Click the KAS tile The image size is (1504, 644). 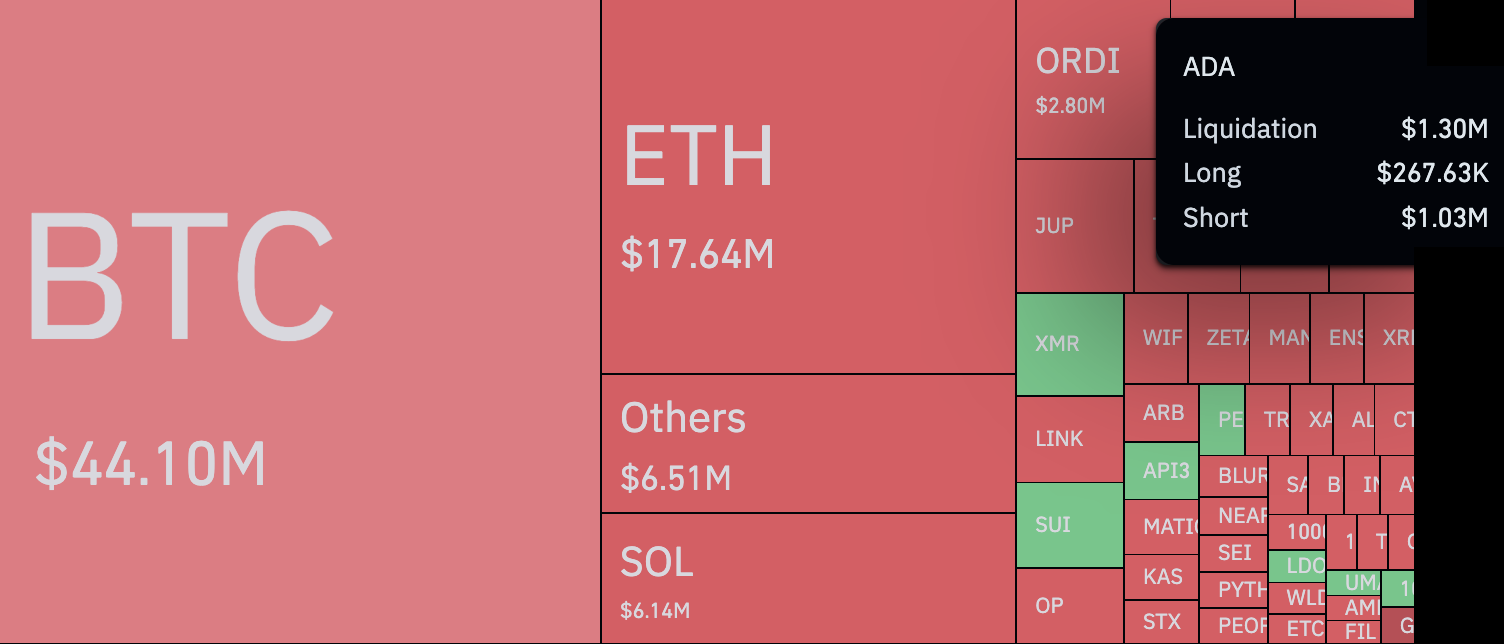(1162, 577)
